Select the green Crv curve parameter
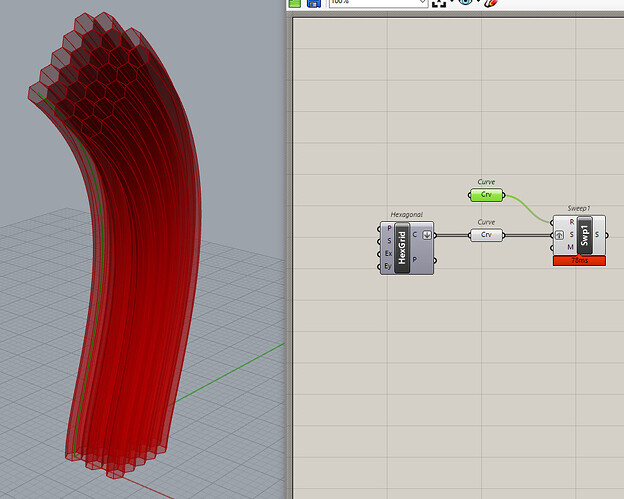 [x=486, y=195]
